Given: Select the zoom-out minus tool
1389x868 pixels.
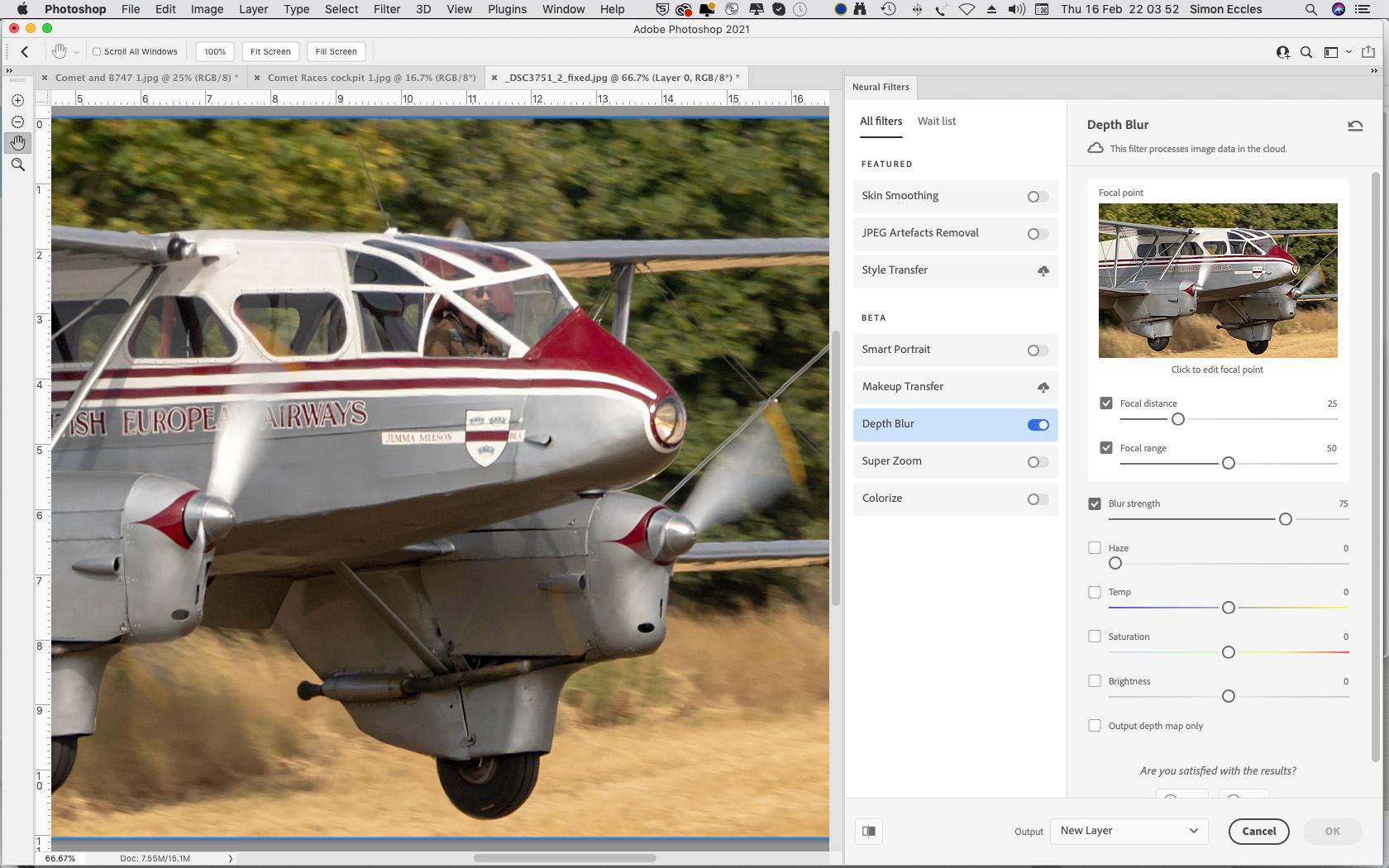Looking at the screenshot, I should (x=17, y=122).
